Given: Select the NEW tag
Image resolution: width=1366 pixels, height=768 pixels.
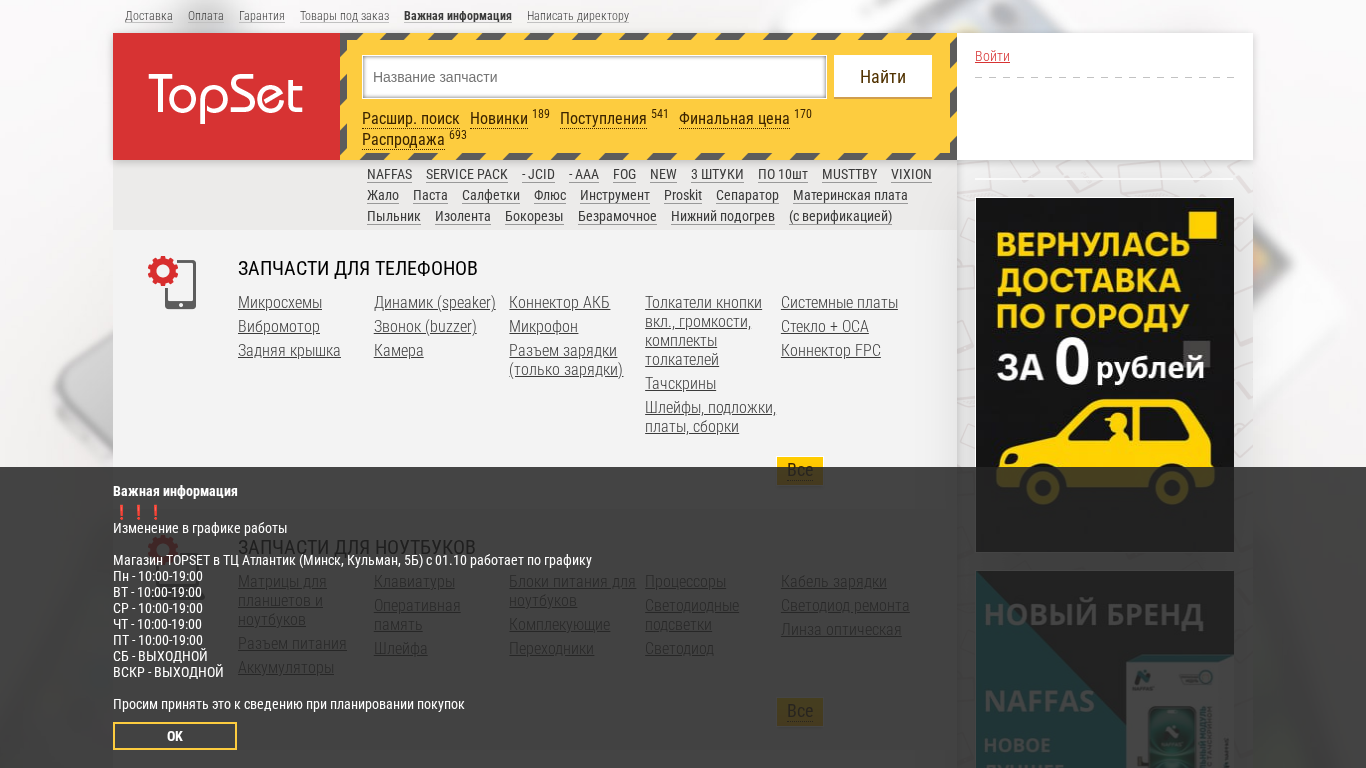Looking at the screenshot, I should pyautogui.click(x=663, y=174).
